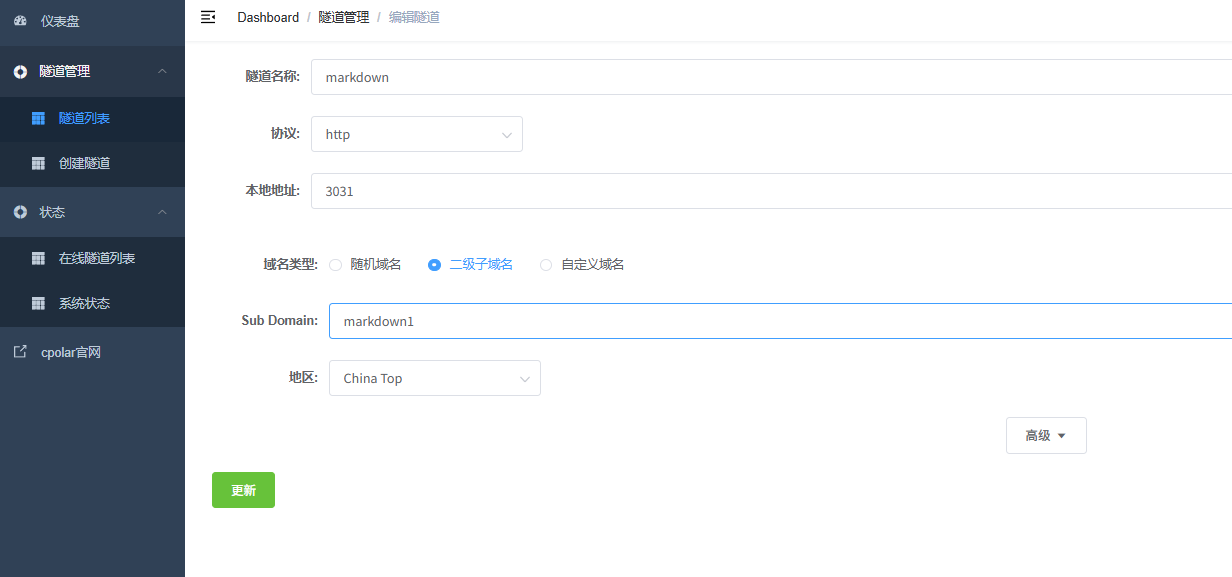Select the 二级子域名 radio option
The image size is (1232, 577).
pyautogui.click(x=434, y=265)
